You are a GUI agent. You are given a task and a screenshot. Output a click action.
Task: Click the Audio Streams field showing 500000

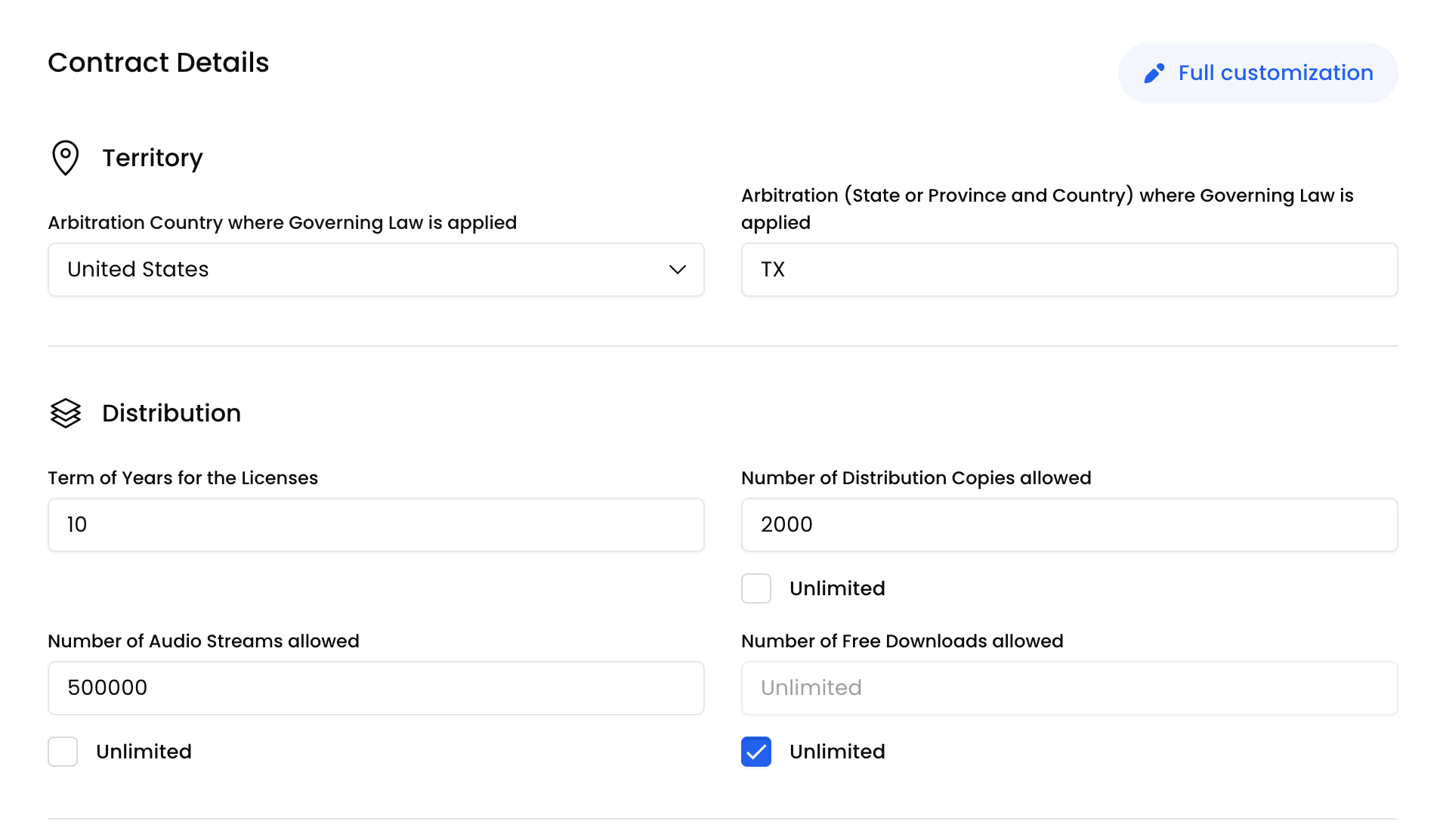[375, 688]
